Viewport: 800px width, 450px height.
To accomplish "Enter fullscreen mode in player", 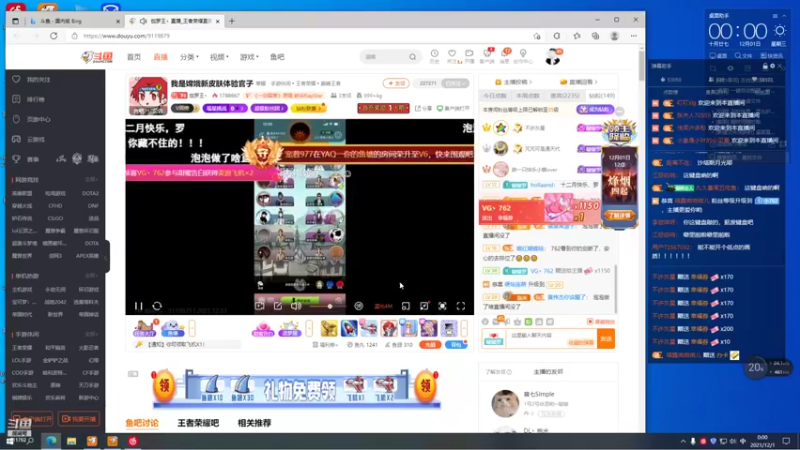I will pyautogui.click(x=461, y=306).
